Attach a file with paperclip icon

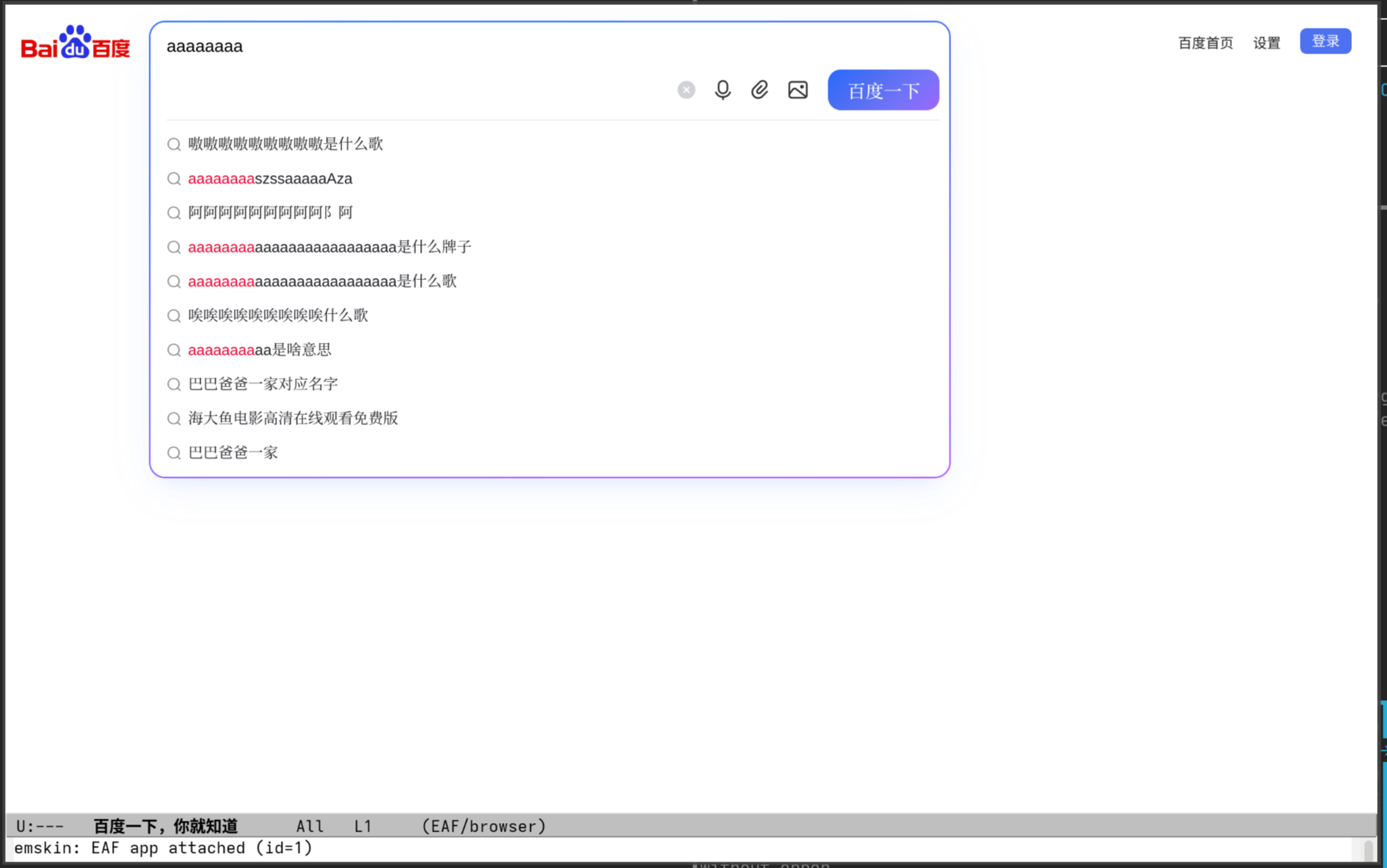pyautogui.click(x=760, y=90)
